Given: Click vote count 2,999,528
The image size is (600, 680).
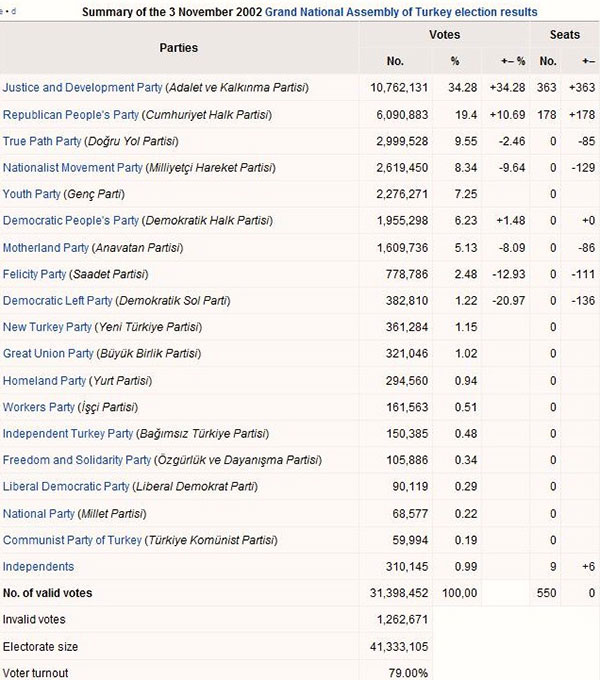Looking at the screenshot, I should 402,141.
